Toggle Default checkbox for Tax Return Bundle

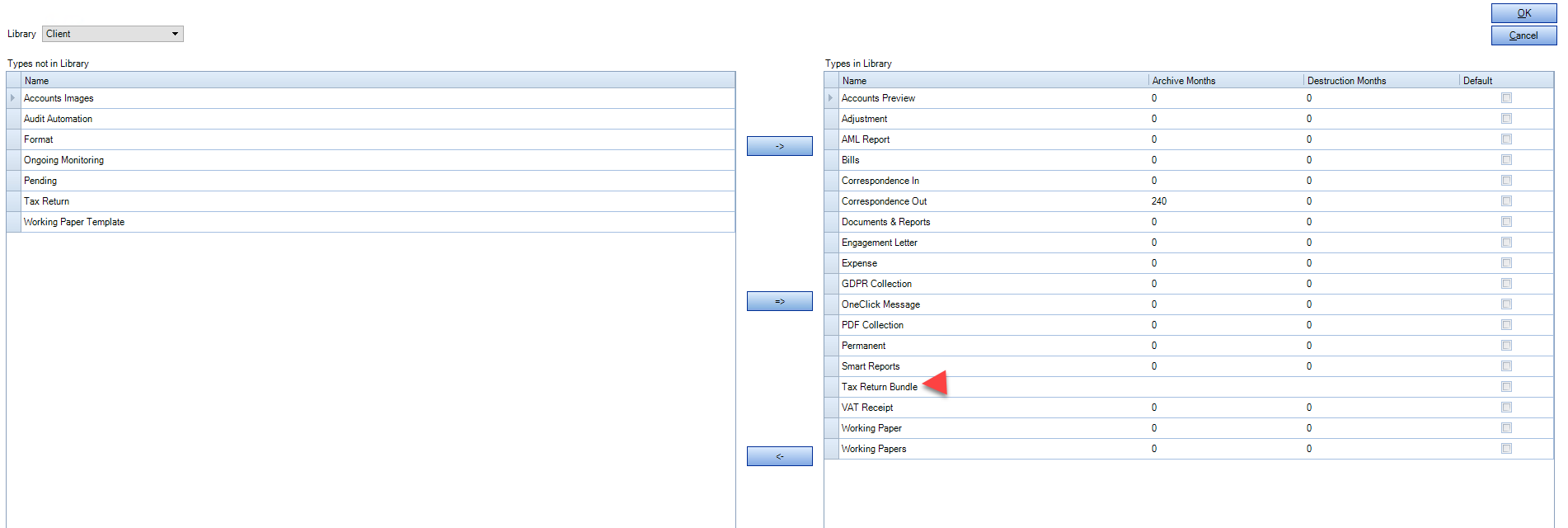click(x=1506, y=387)
